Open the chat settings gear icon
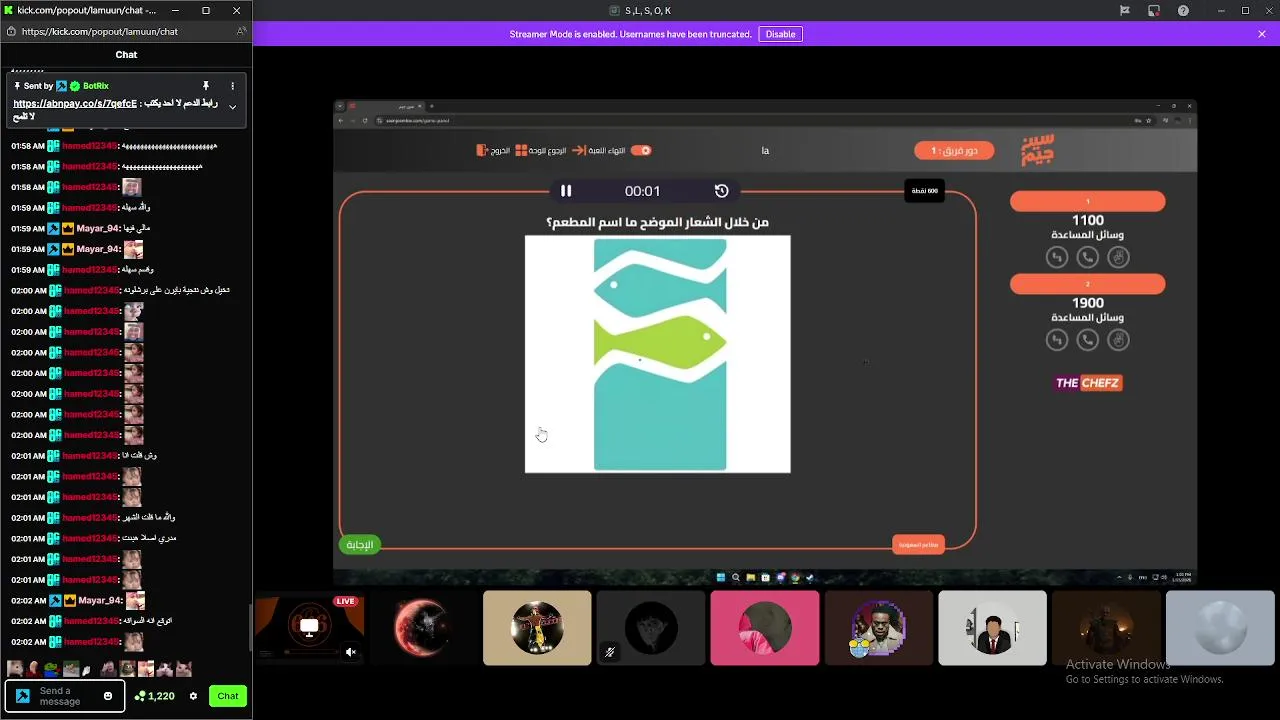 click(x=193, y=696)
